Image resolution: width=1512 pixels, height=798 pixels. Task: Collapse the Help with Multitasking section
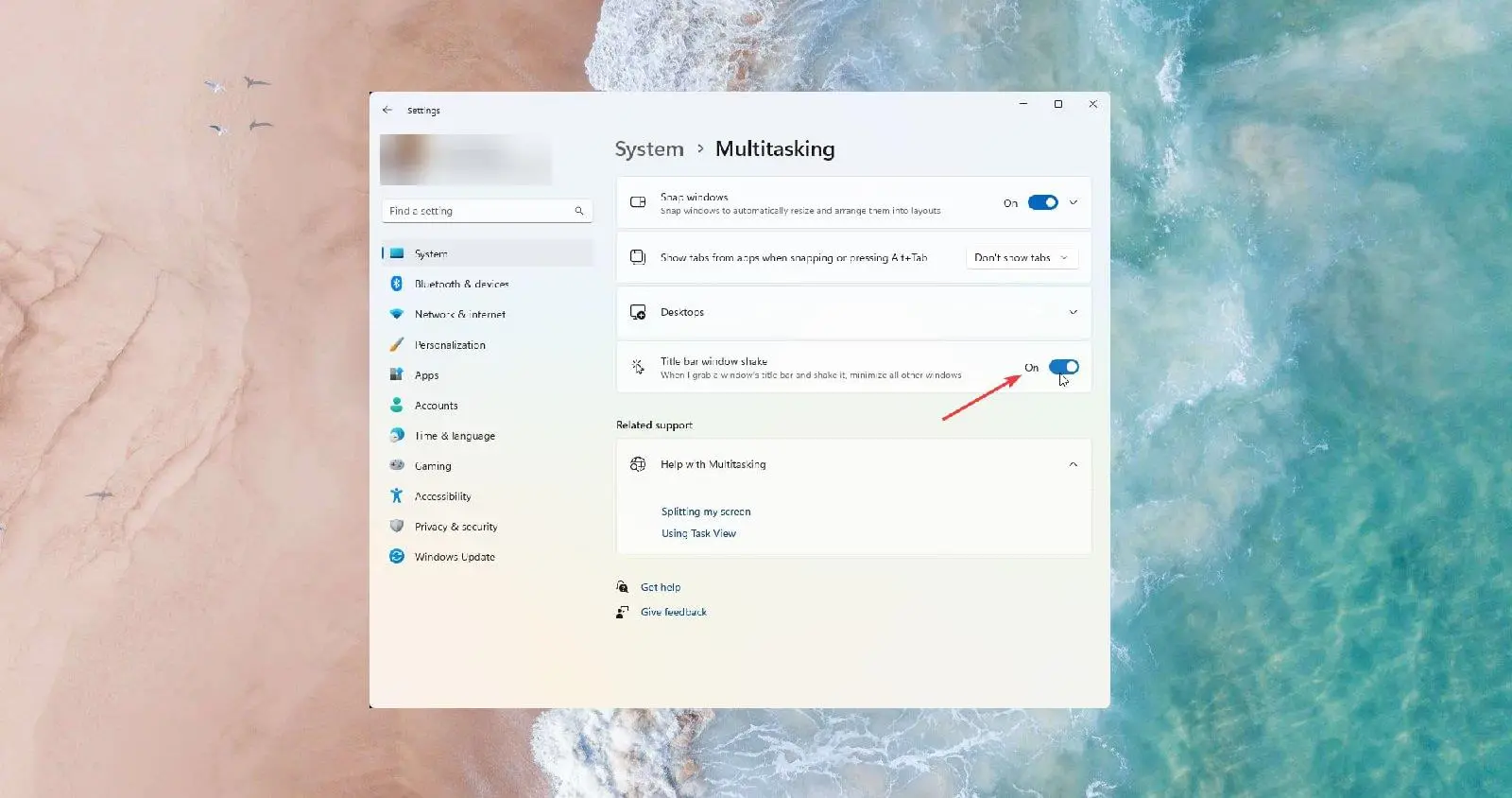tap(1074, 464)
